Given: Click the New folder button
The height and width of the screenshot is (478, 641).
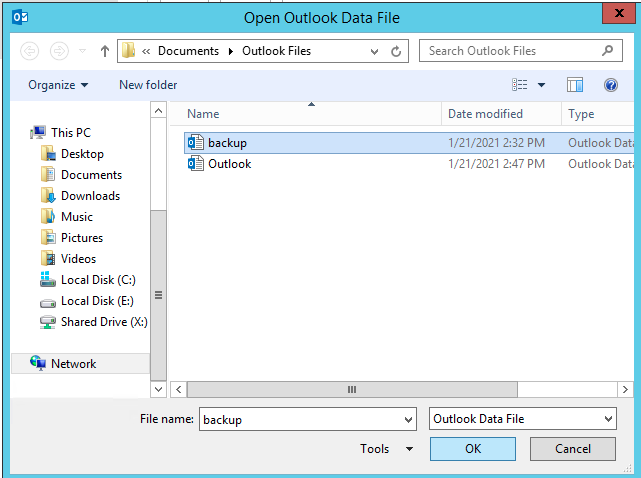Looking at the screenshot, I should coord(148,85).
